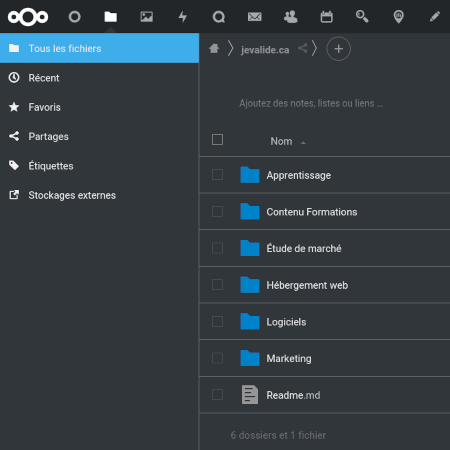Tick the select-all checkbox in header
Viewport: 450px width, 450px height.
coord(217,139)
